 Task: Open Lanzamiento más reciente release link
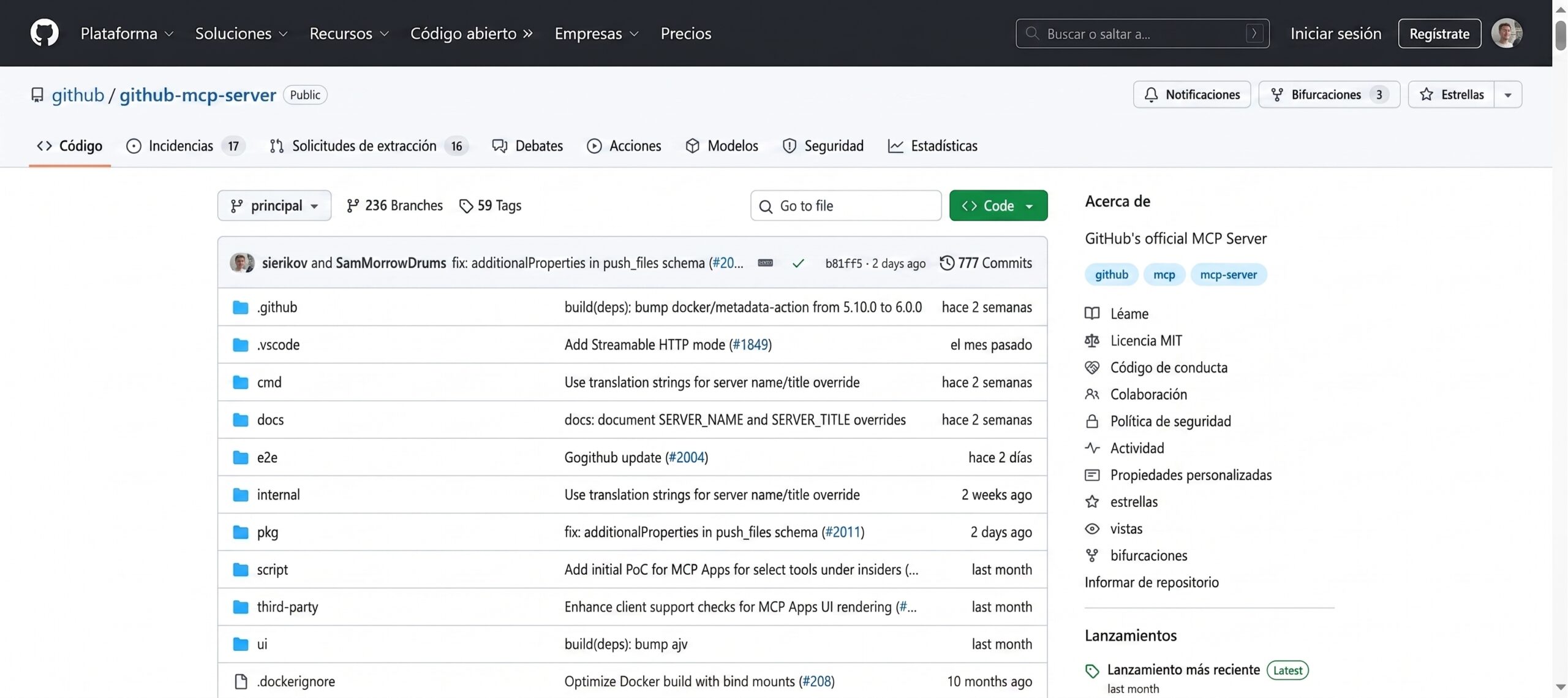coord(1183,670)
